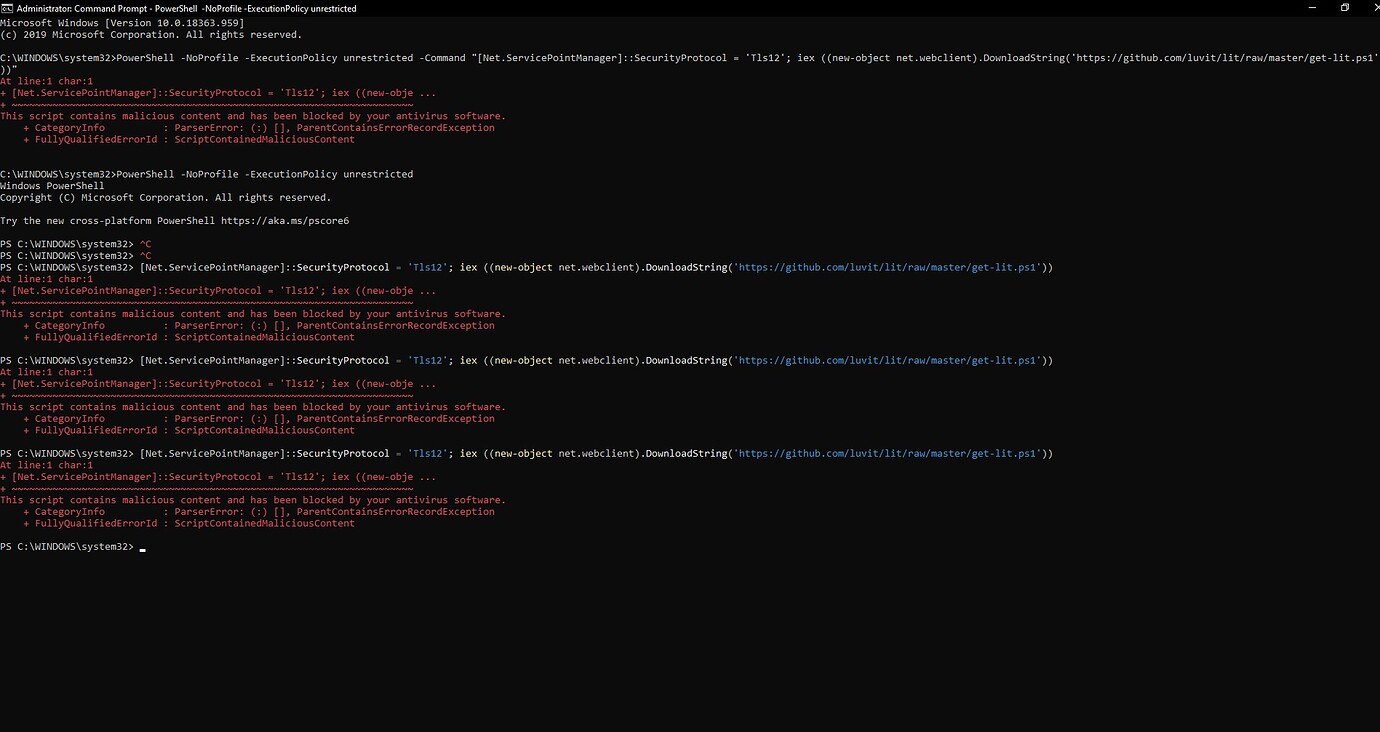Minimize the Command Prompt window
The height and width of the screenshot is (732, 1380).
pos(1311,8)
